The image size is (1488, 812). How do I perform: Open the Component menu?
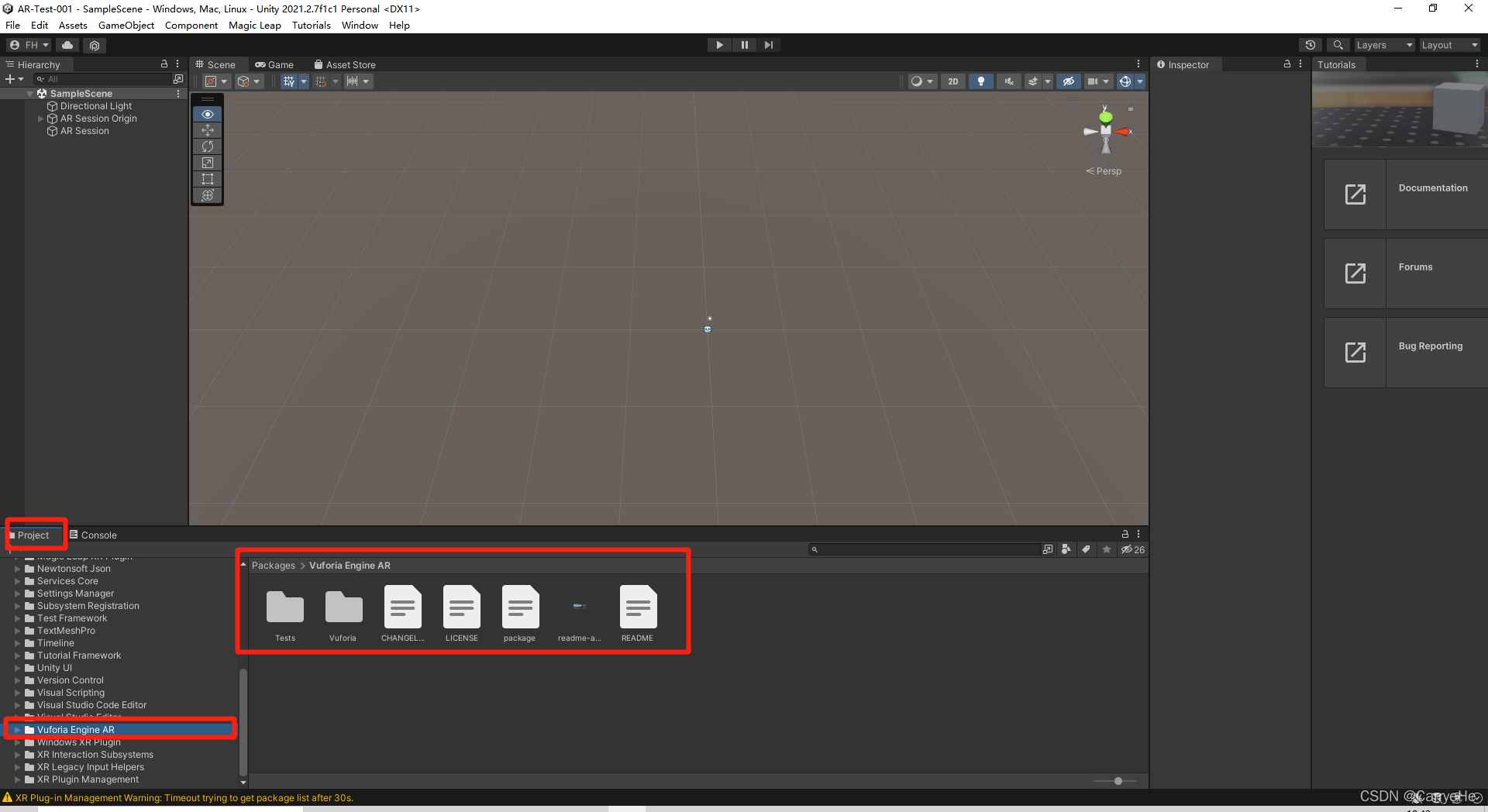[x=191, y=26]
